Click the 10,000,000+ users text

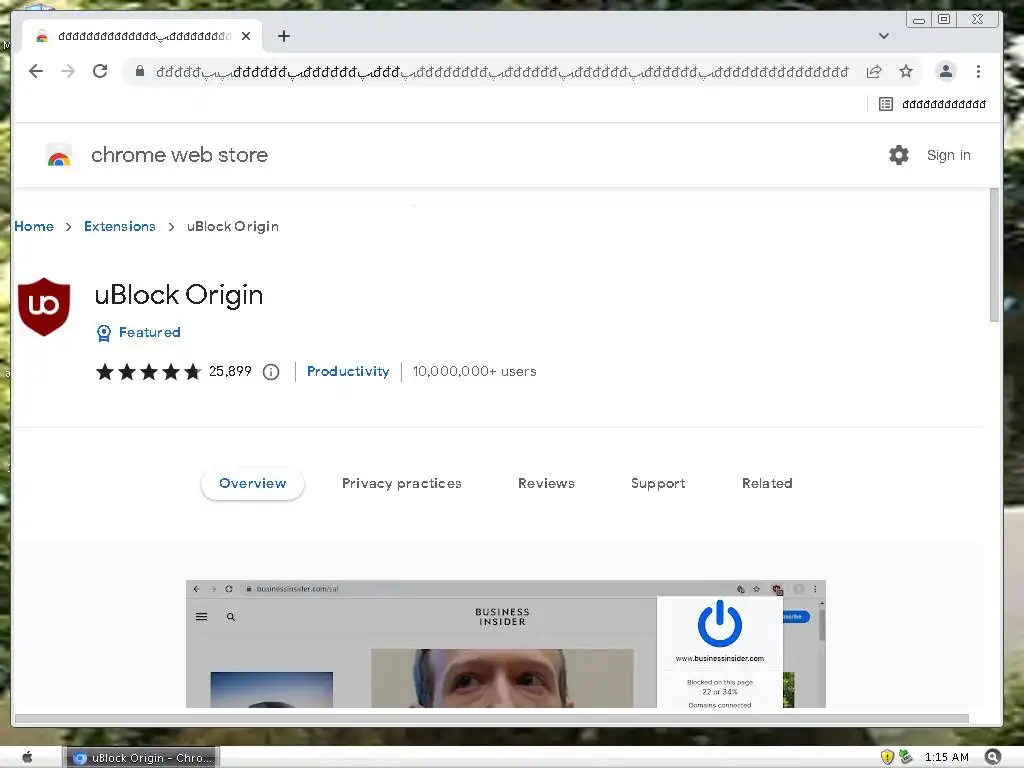[475, 371]
